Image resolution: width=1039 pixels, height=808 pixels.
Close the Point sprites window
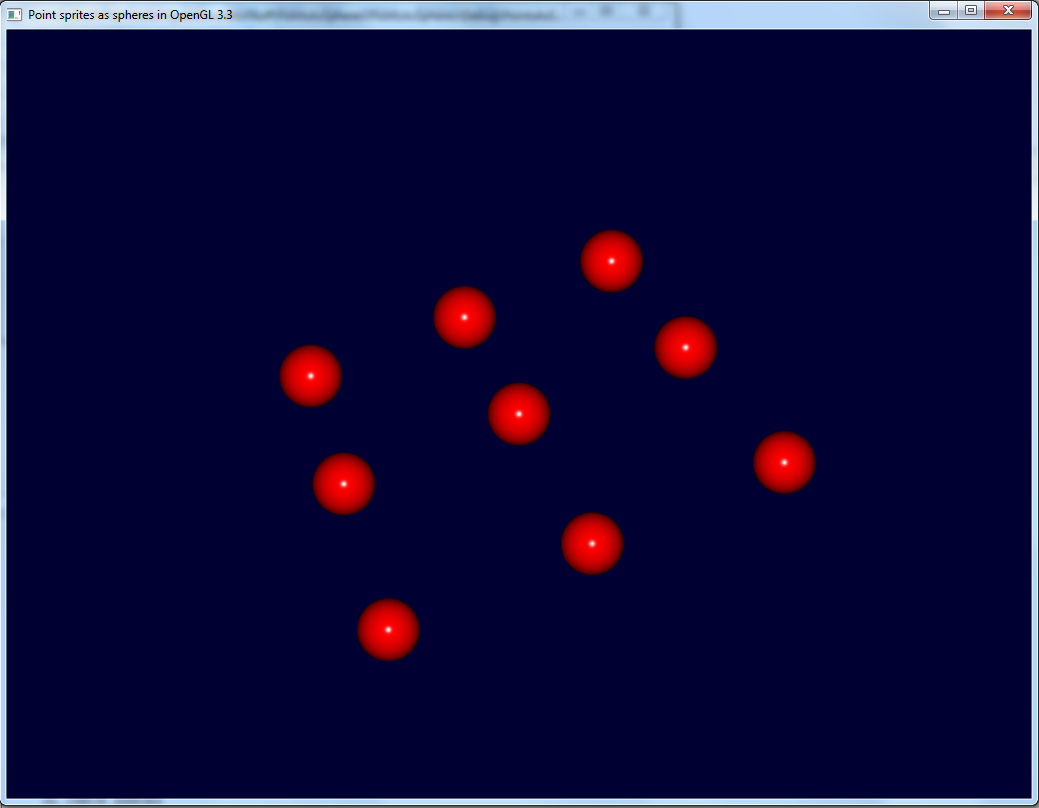(x=1009, y=11)
